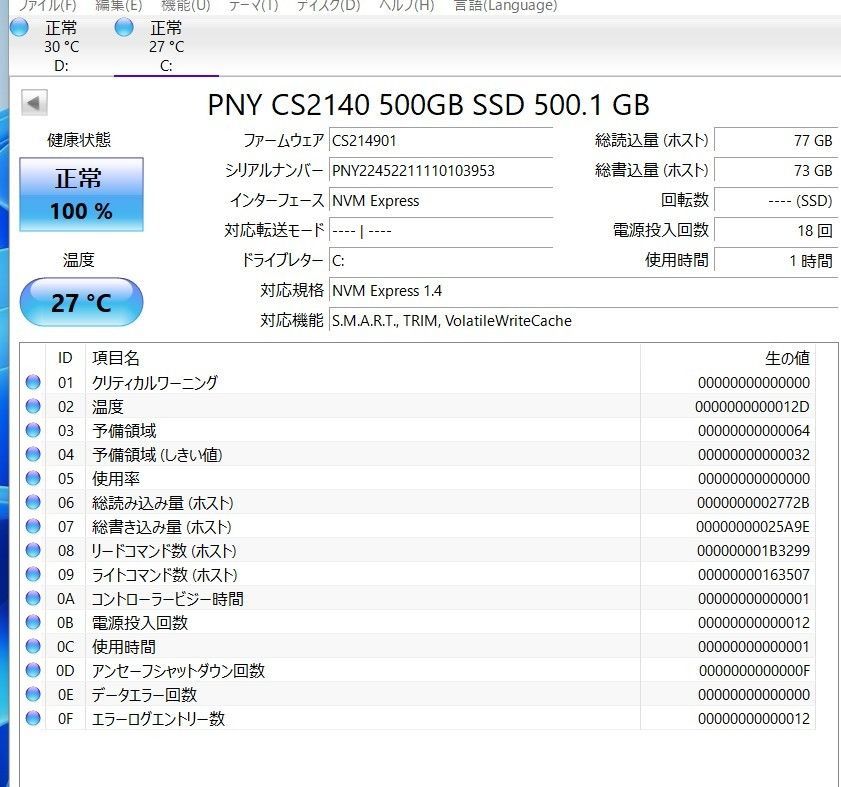This screenshot has width=841, height=787.
Task: Select the クリティカルワーニング attribute name
Action: click(154, 383)
